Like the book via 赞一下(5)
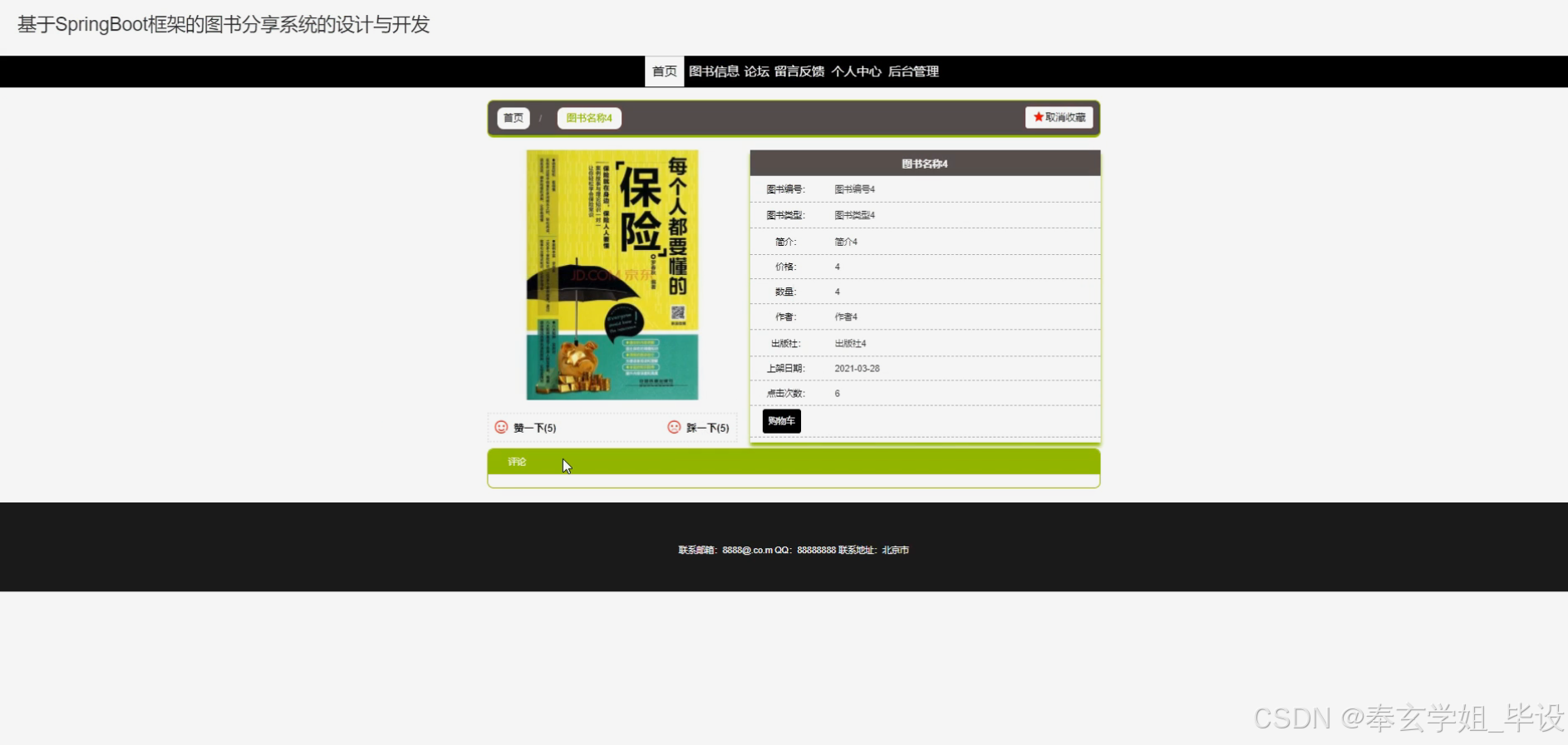The image size is (1568, 745). tap(534, 428)
